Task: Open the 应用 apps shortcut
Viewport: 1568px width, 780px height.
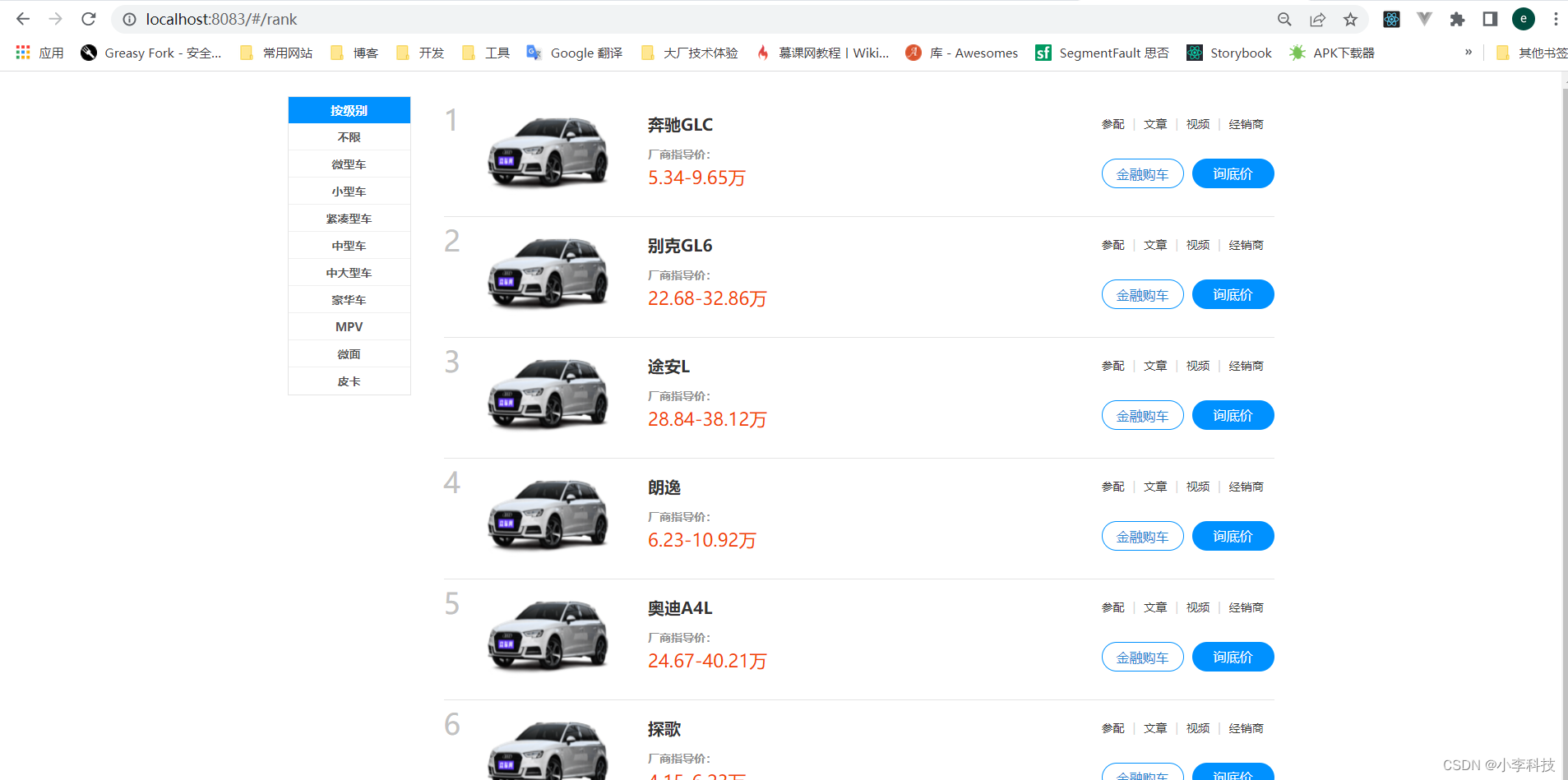Action: (39, 53)
